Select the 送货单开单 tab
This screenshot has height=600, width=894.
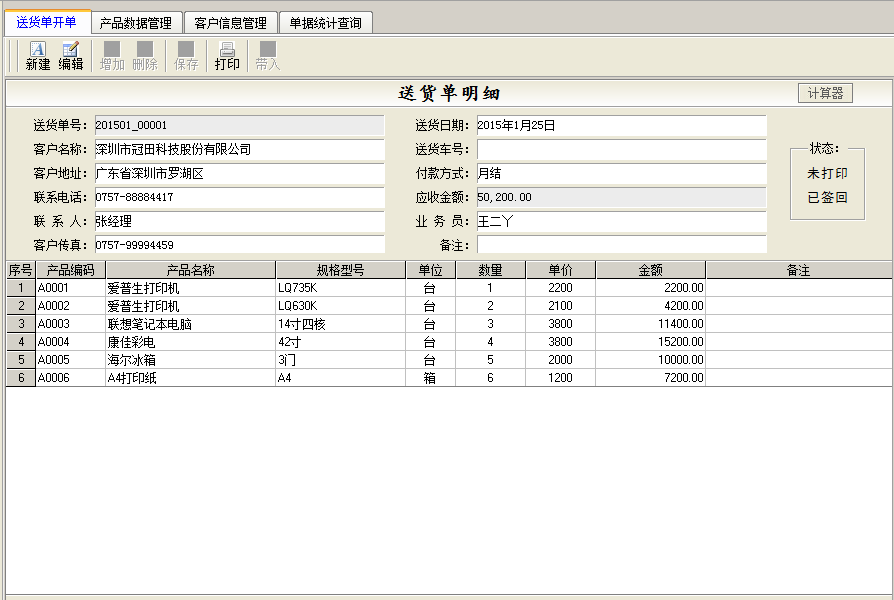(x=47, y=22)
